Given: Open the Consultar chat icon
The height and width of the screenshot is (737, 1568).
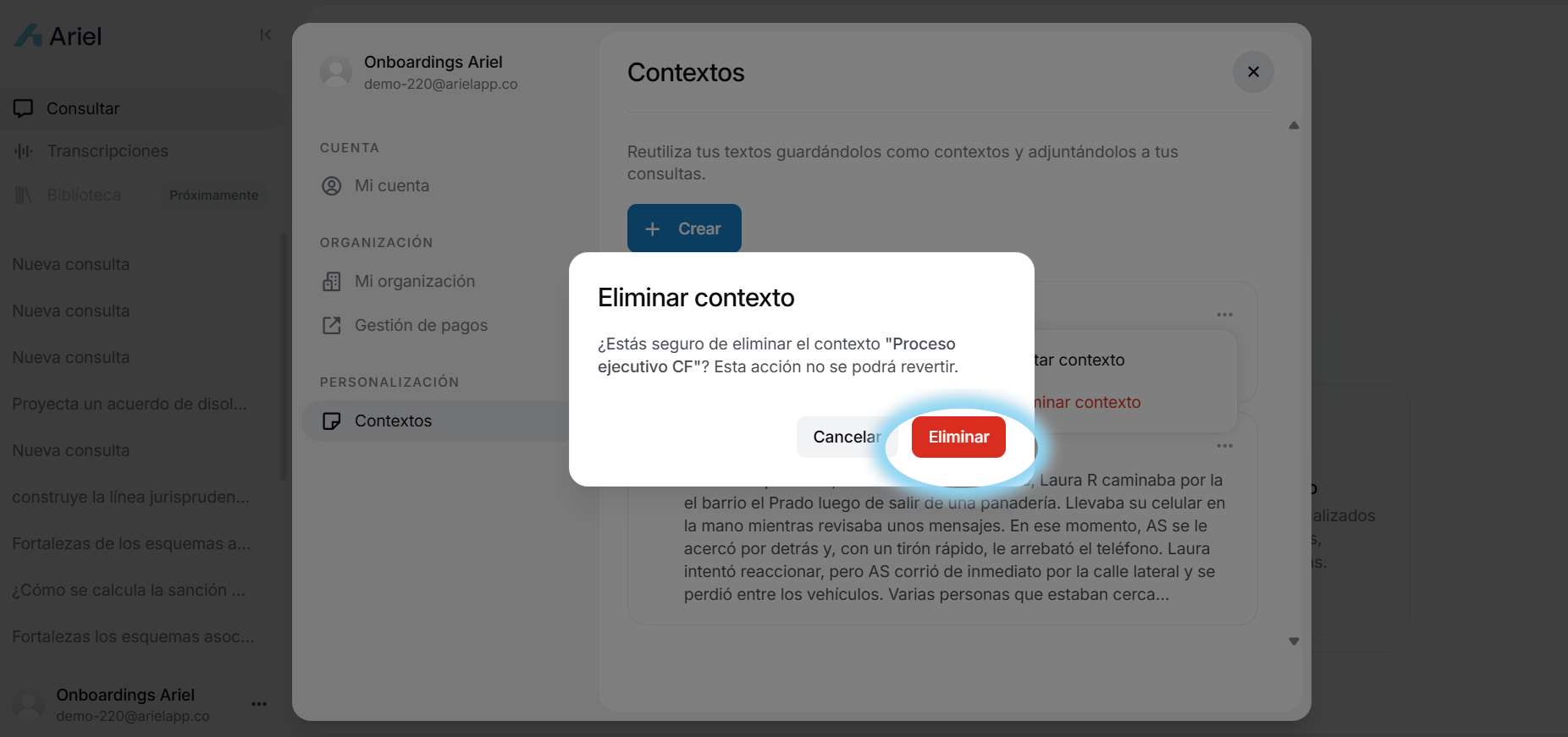Looking at the screenshot, I should (x=24, y=108).
